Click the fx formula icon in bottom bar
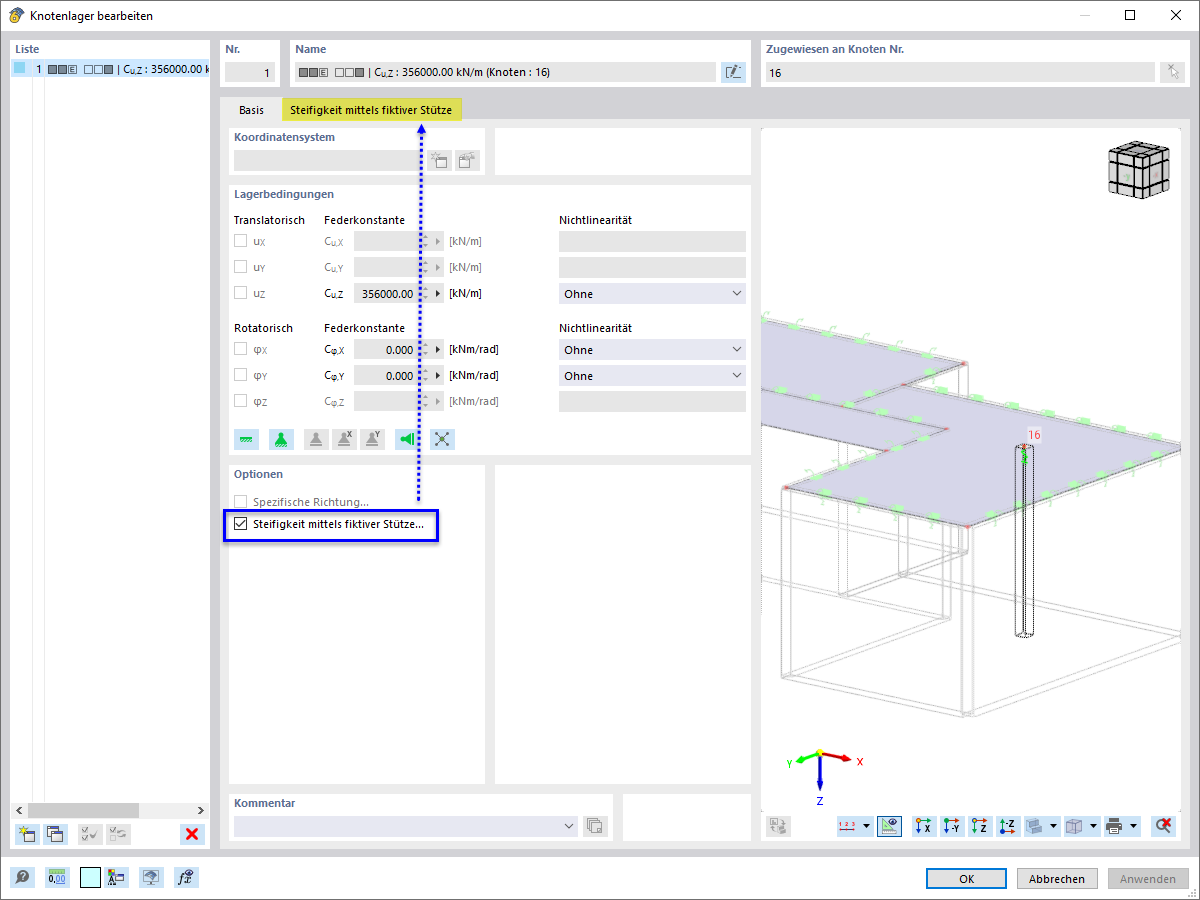1200x900 pixels. (185, 878)
